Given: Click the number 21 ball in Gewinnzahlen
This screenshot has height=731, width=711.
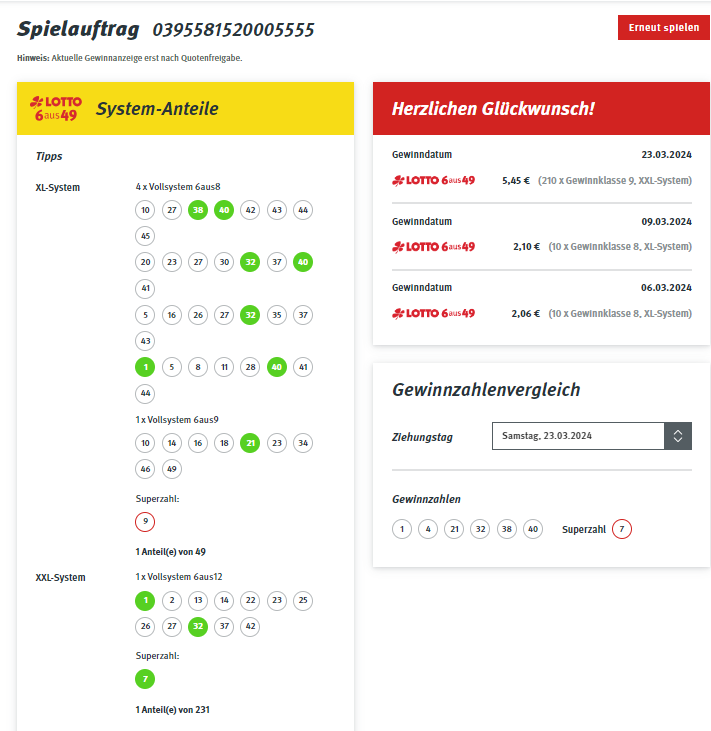Looking at the screenshot, I should click(454, 529).
